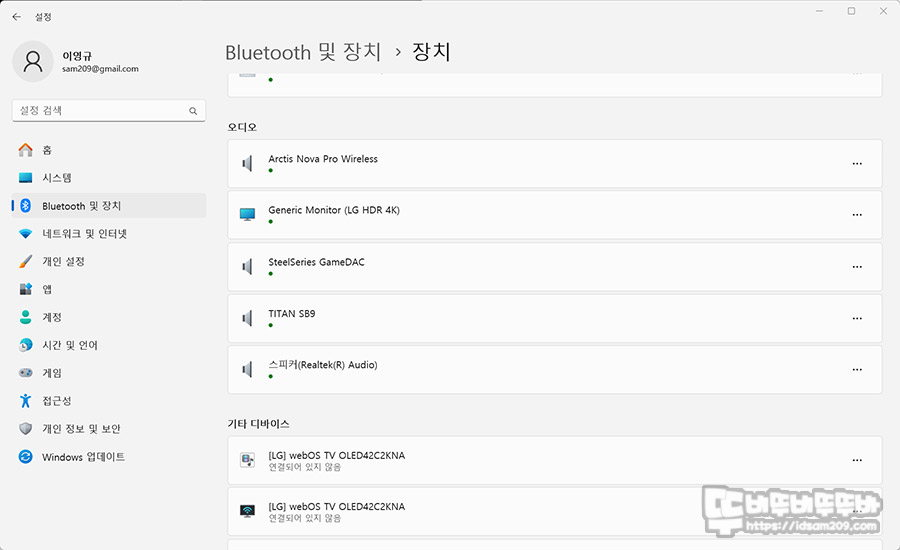Open 개인 설정 personalization page

coord(108,261)
